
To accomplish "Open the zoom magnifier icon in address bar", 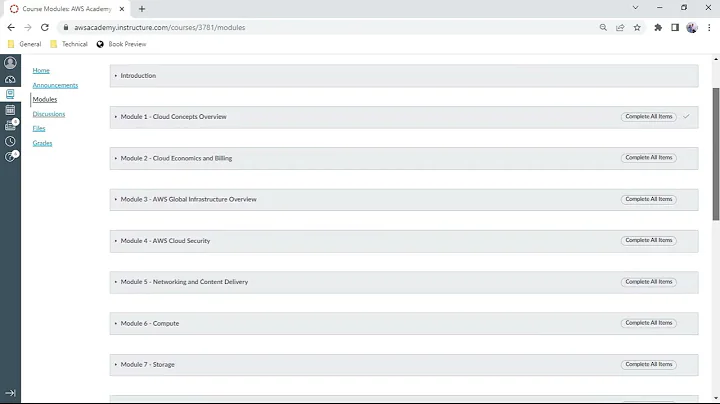I will [603, 28].
